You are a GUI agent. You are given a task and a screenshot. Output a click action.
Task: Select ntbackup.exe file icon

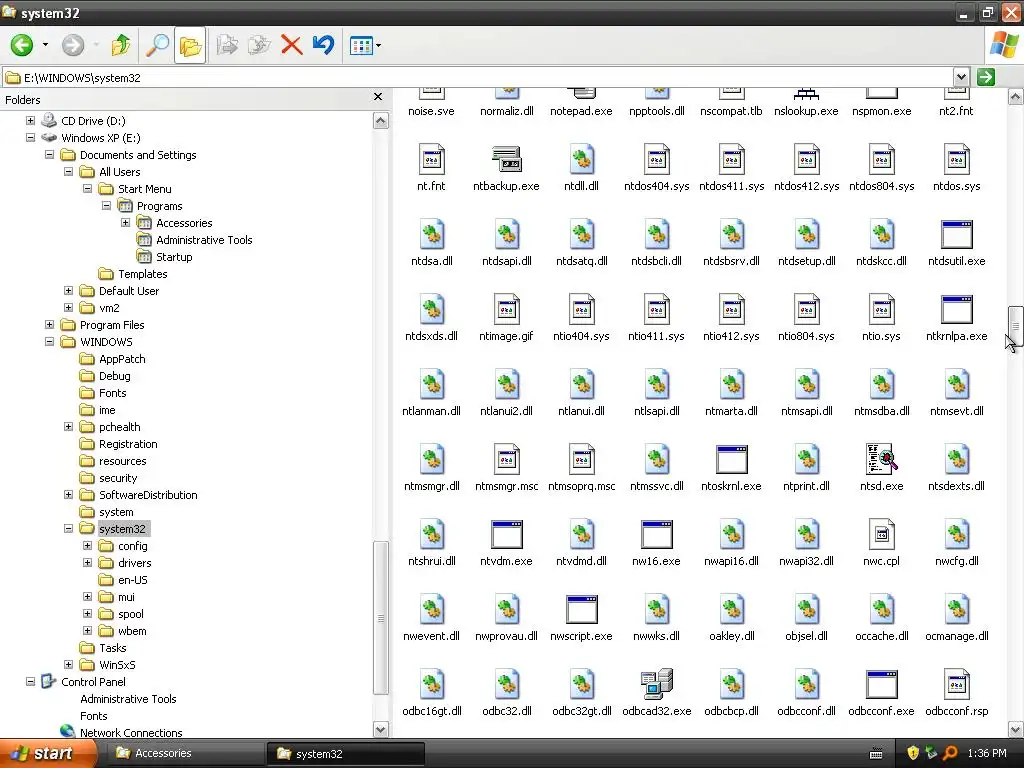506,159
